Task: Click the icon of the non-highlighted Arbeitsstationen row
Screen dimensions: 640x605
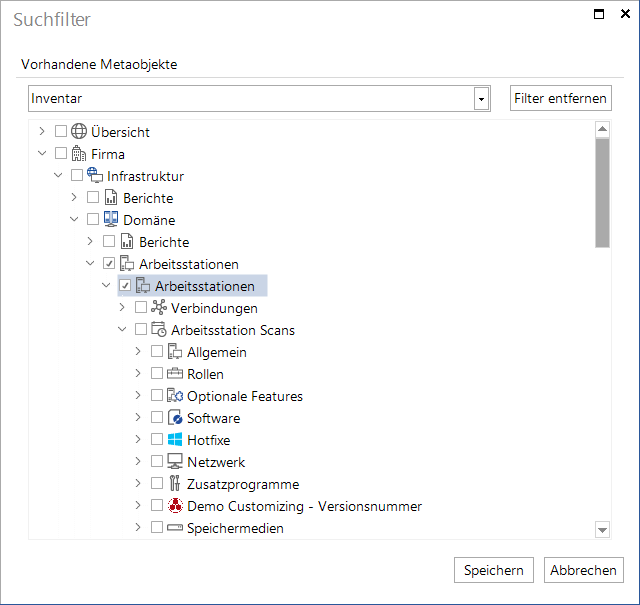Action: (x=127, y=263)
